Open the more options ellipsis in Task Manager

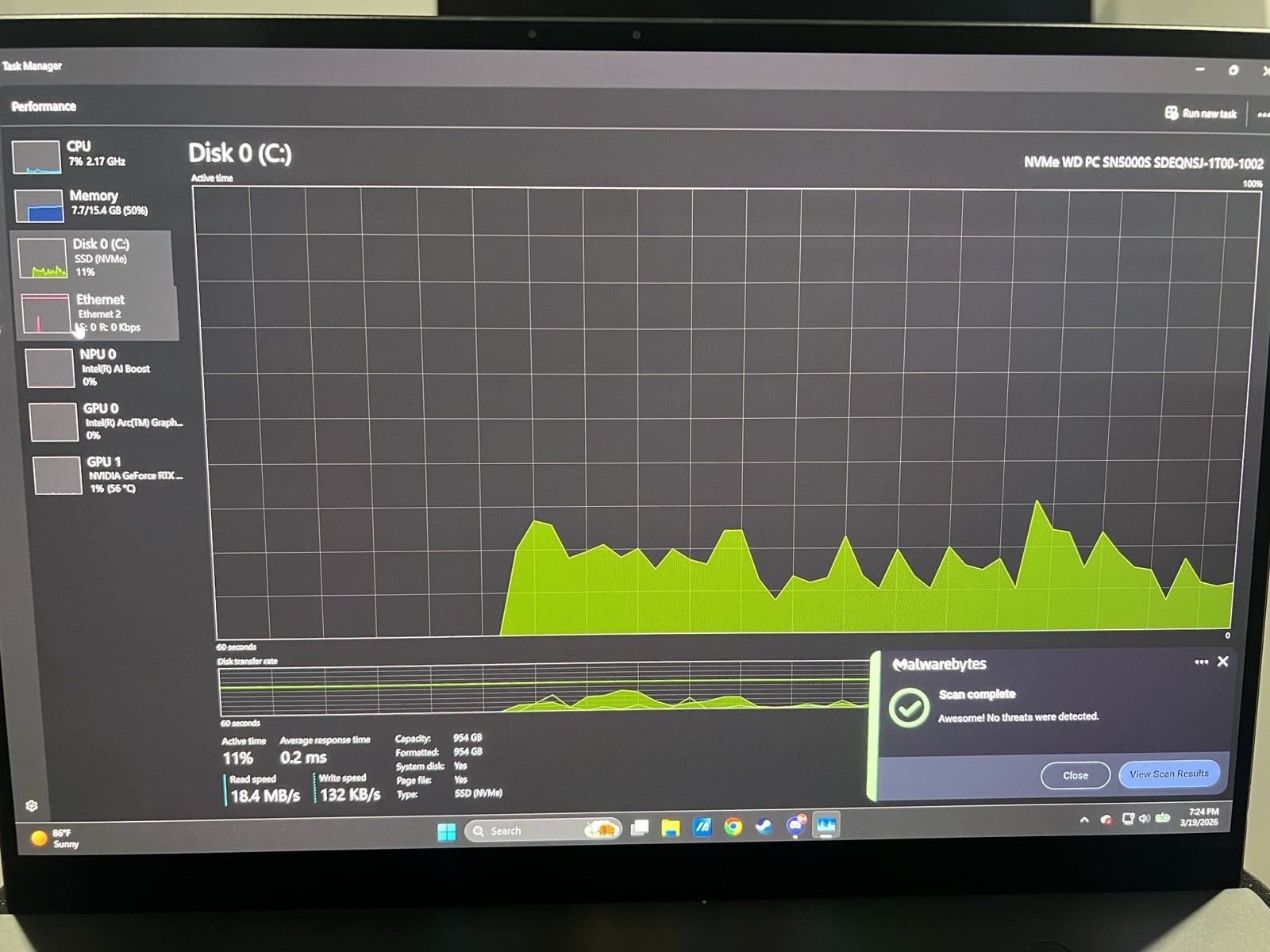click(x=1263, y=115)
